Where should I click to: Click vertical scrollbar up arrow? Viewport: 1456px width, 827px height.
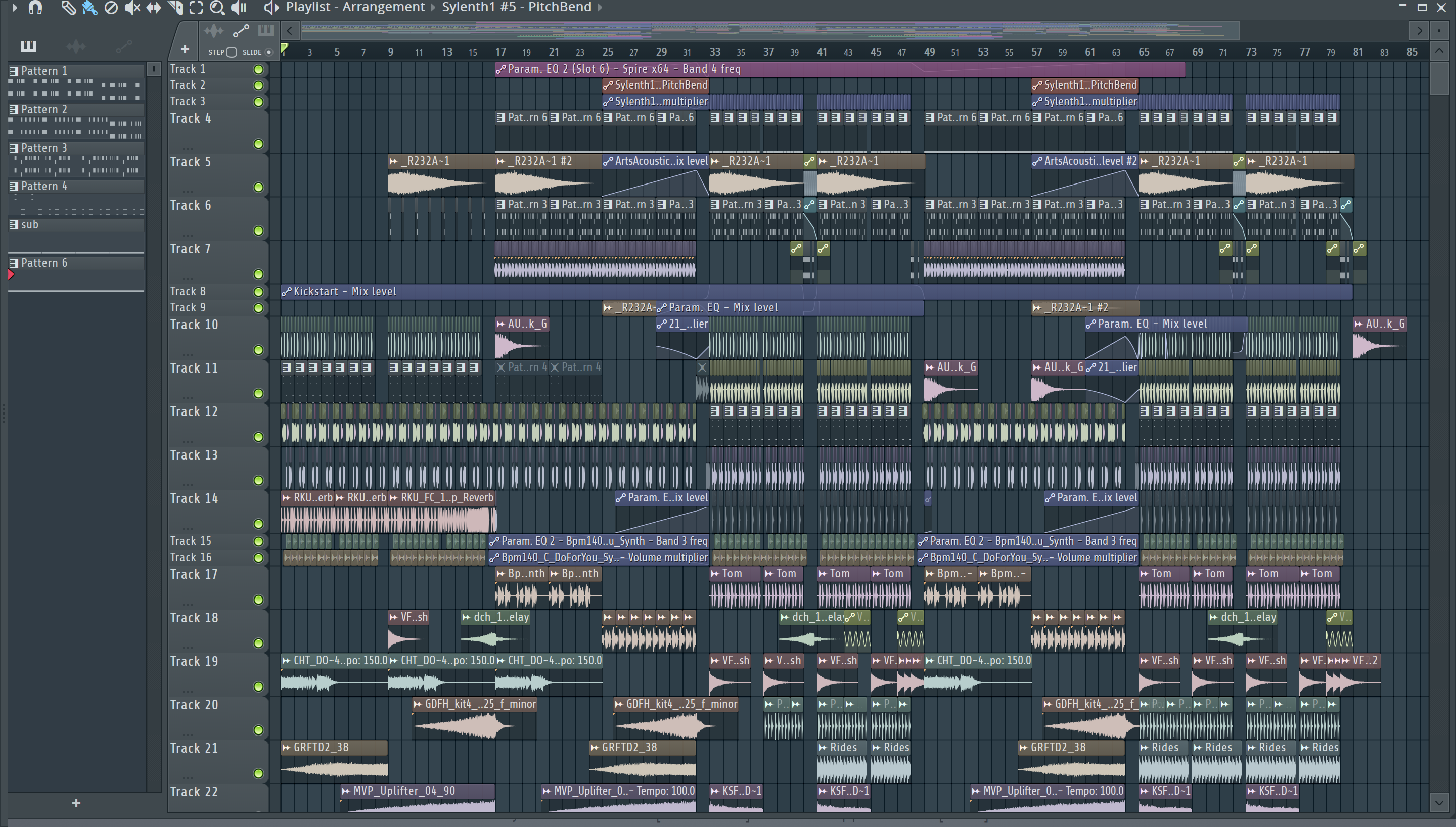1439,51
